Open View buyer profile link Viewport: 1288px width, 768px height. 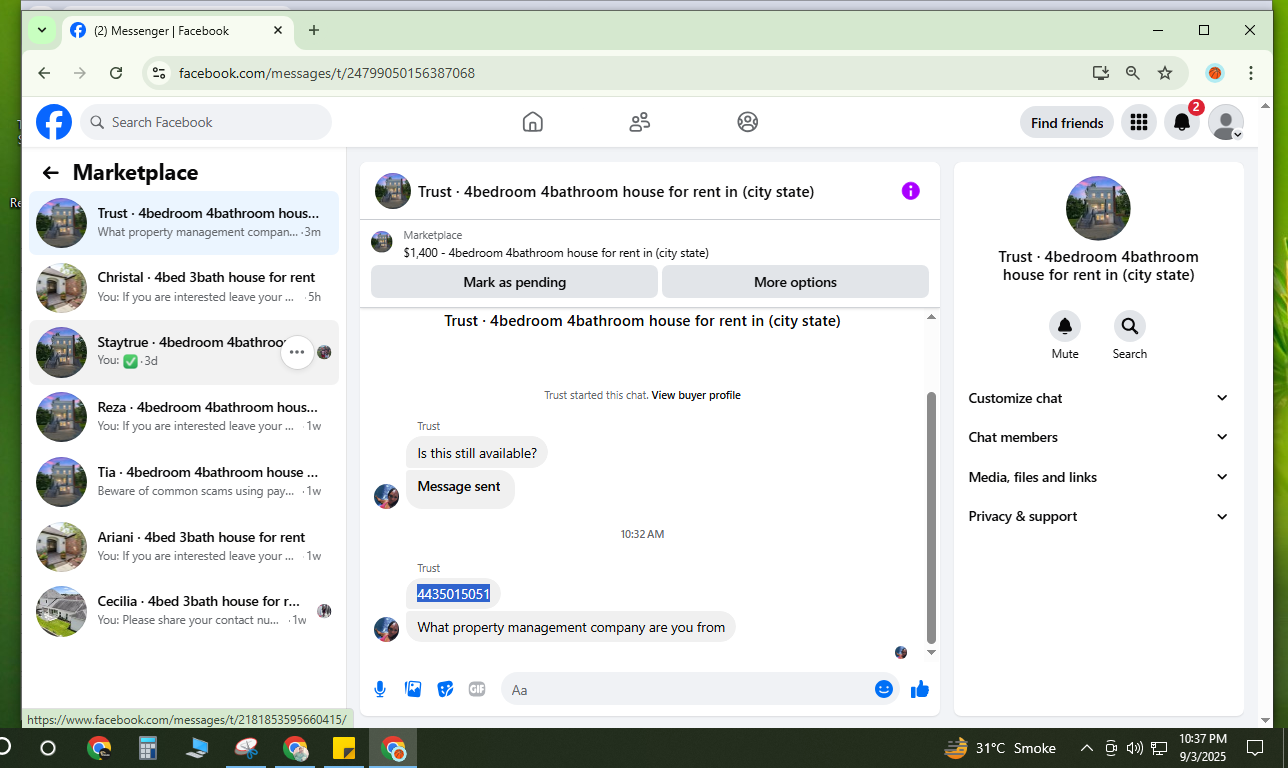coord(696,395)
